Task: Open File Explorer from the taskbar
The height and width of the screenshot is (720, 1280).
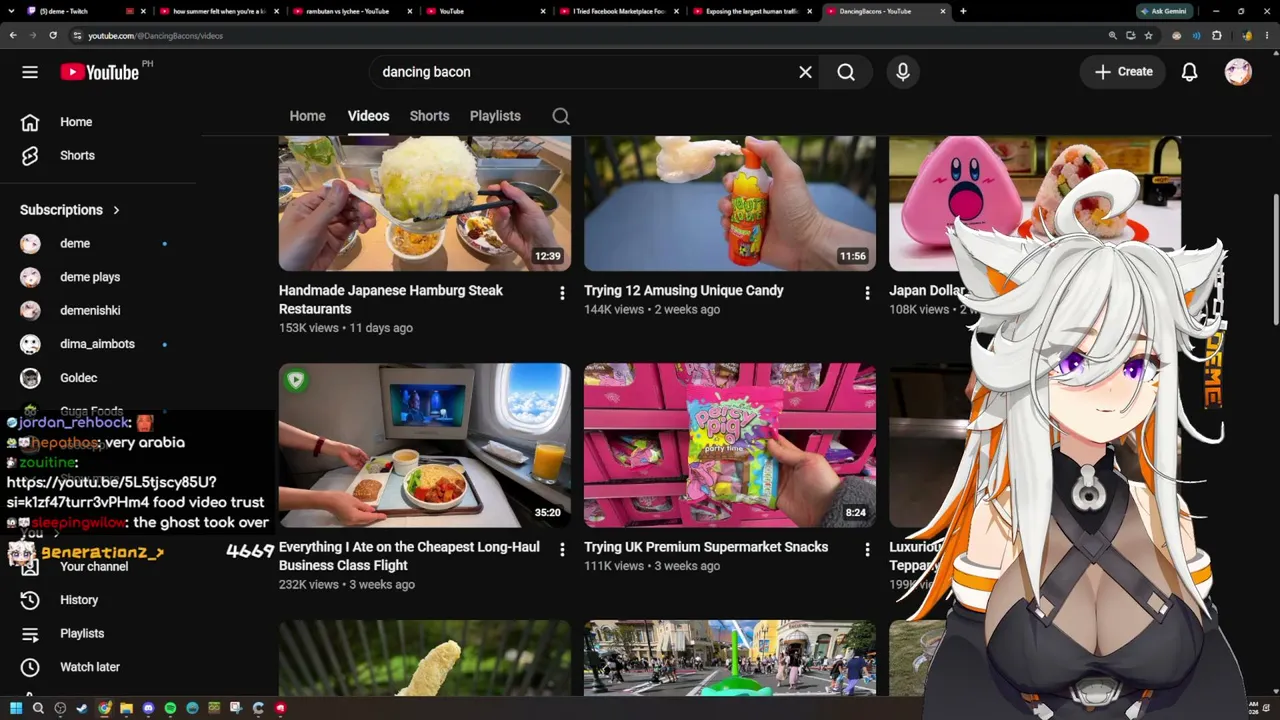Action: click(x=126, y=708)
